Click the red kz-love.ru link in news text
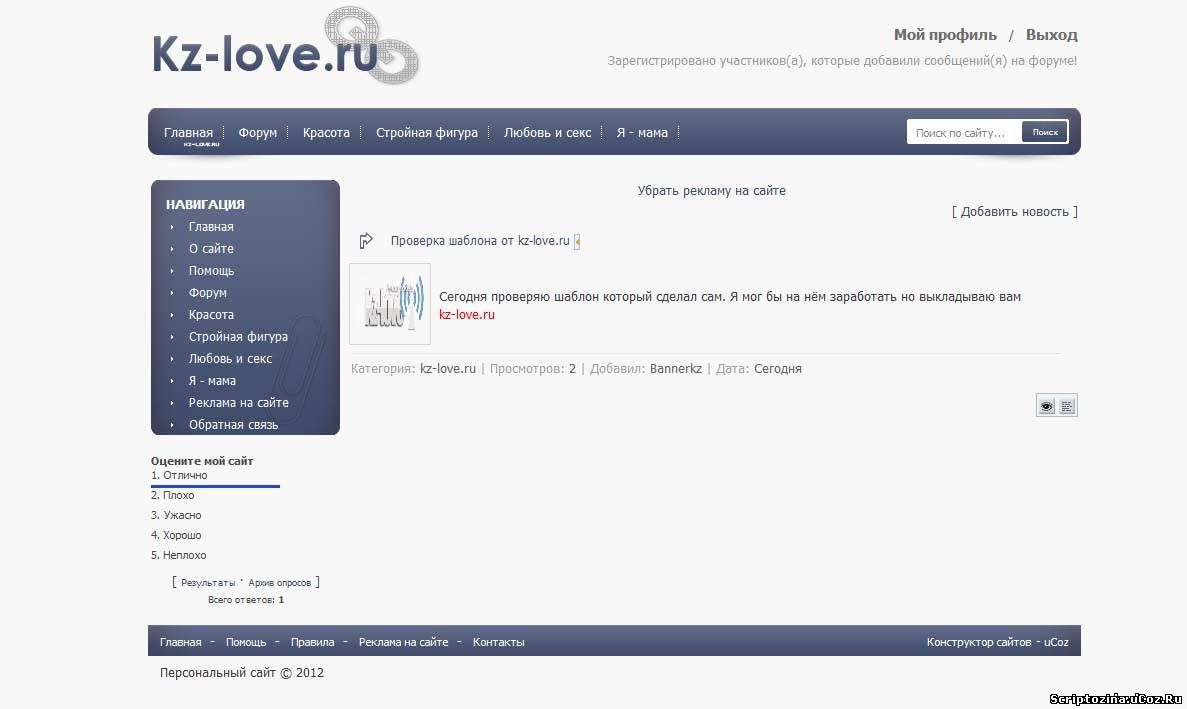 click(x=467, y=315)
